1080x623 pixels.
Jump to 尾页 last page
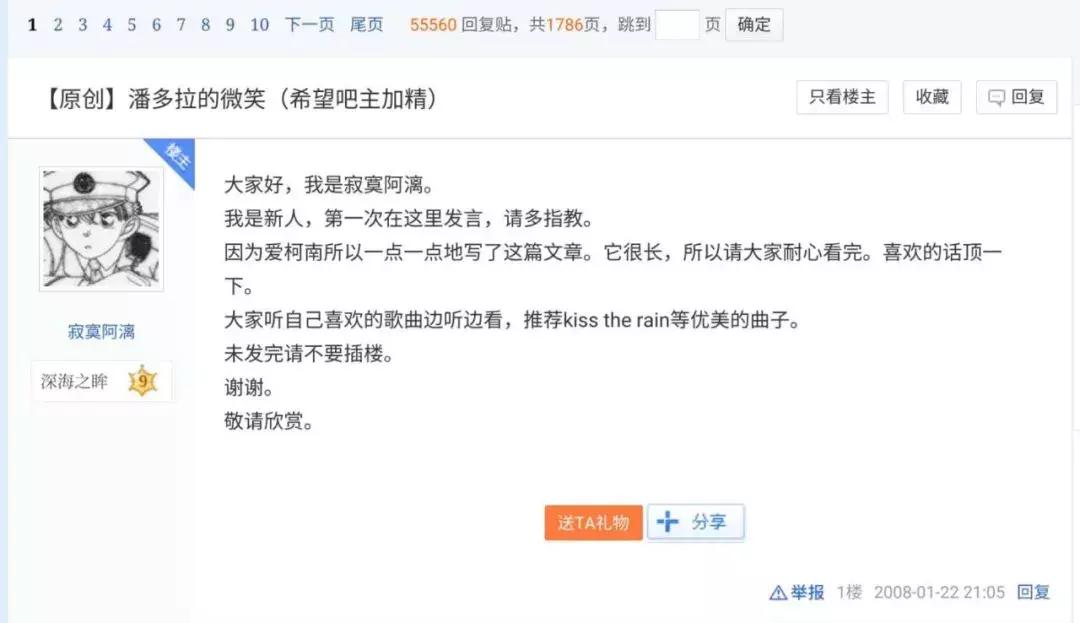(366, 24)
